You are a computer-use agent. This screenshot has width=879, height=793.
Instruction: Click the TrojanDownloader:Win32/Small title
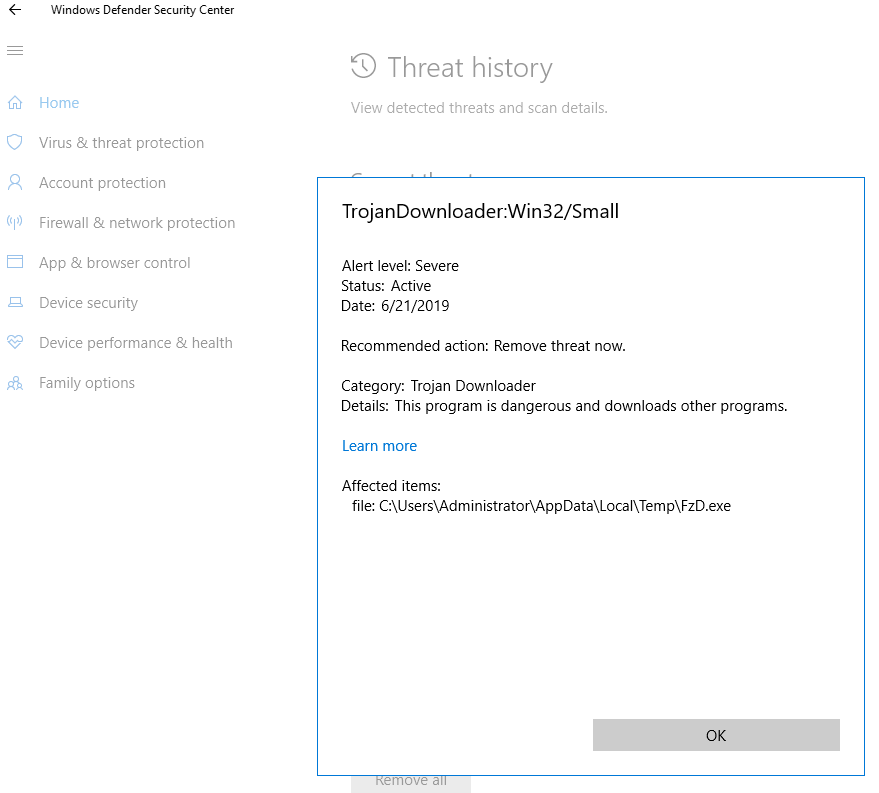[x=480, y=211]
